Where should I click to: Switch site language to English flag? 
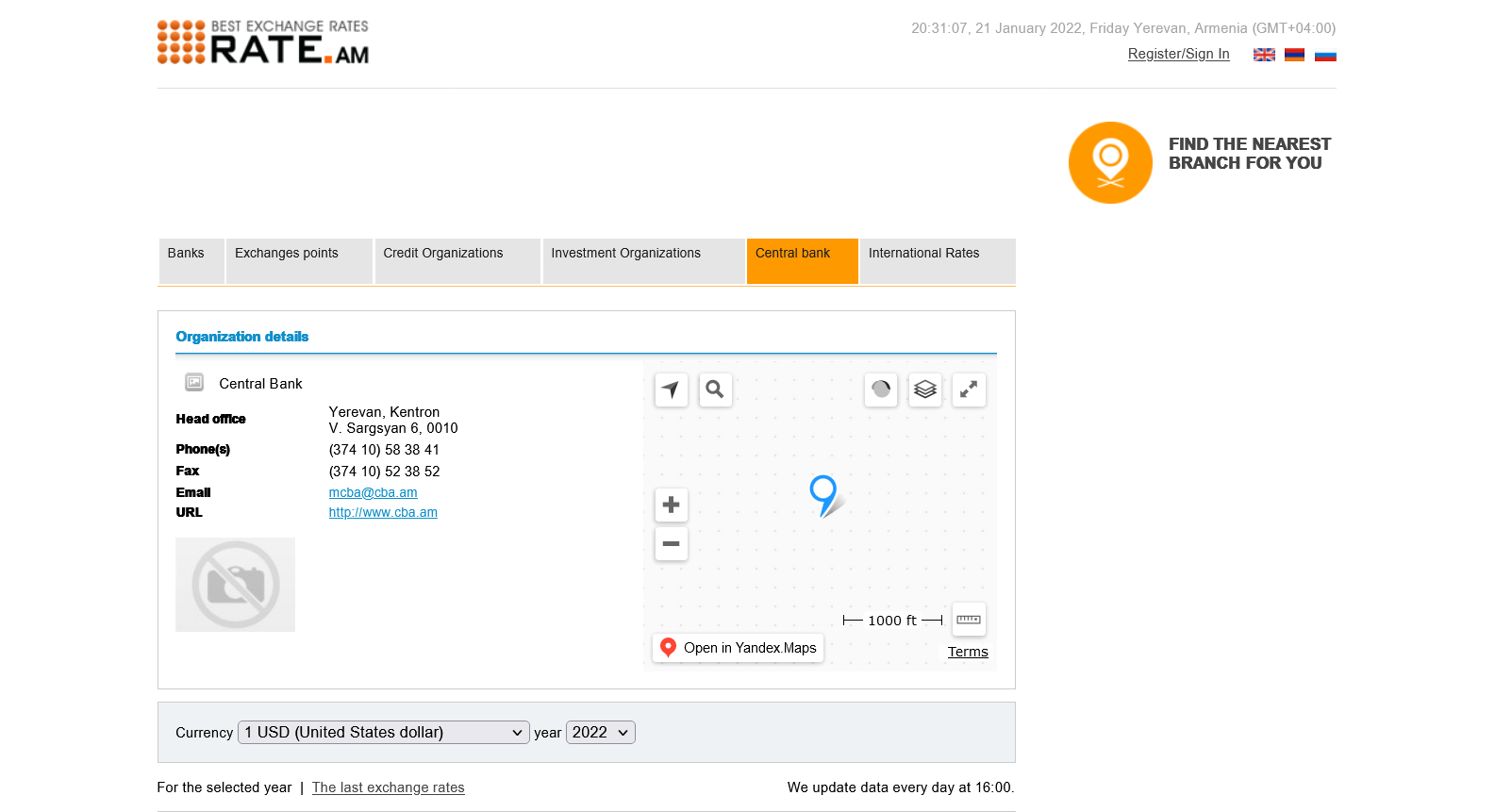click(x=1264, y=55)
